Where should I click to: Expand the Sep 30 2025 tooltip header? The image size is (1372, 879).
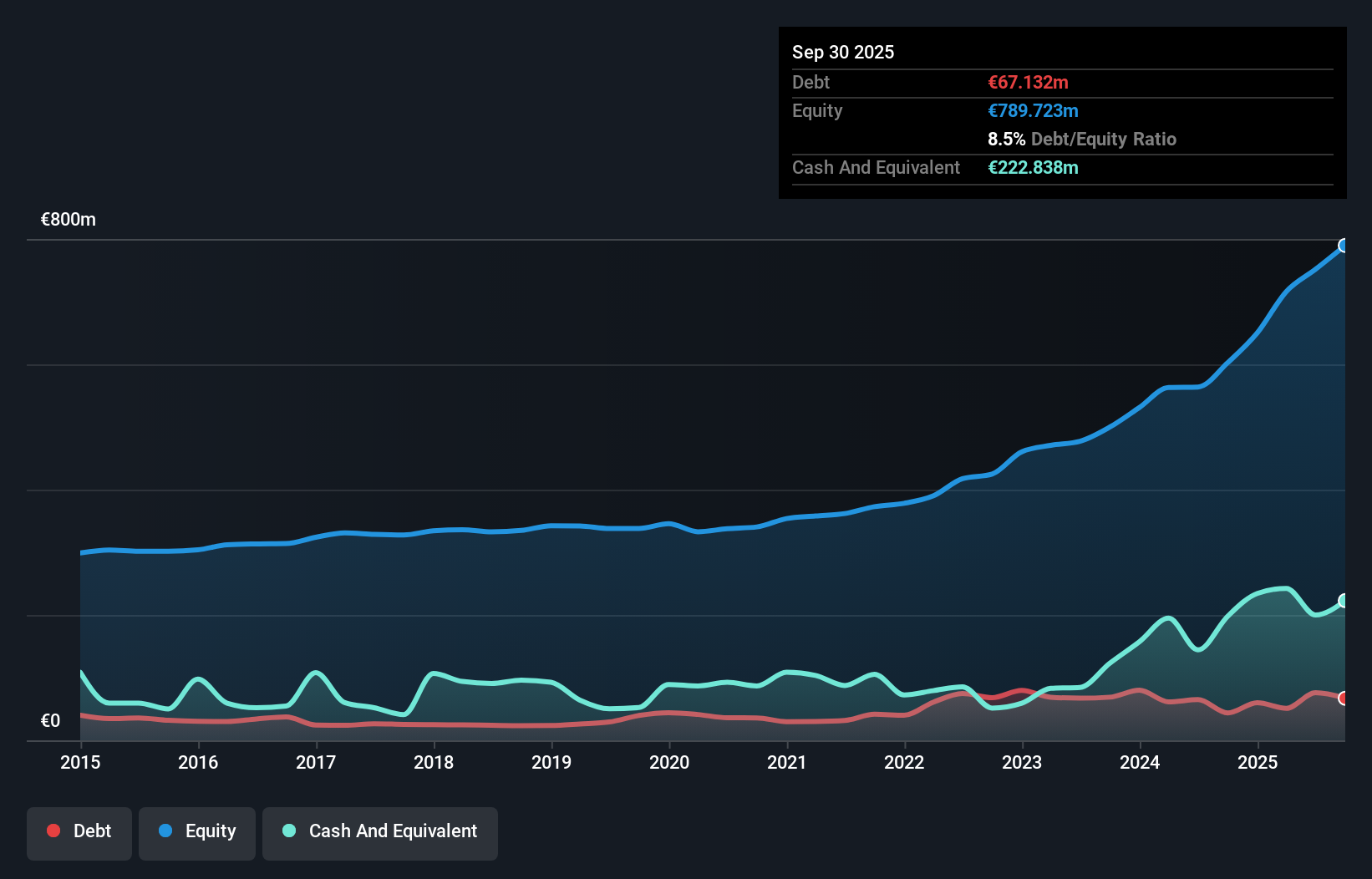(843, 52)
